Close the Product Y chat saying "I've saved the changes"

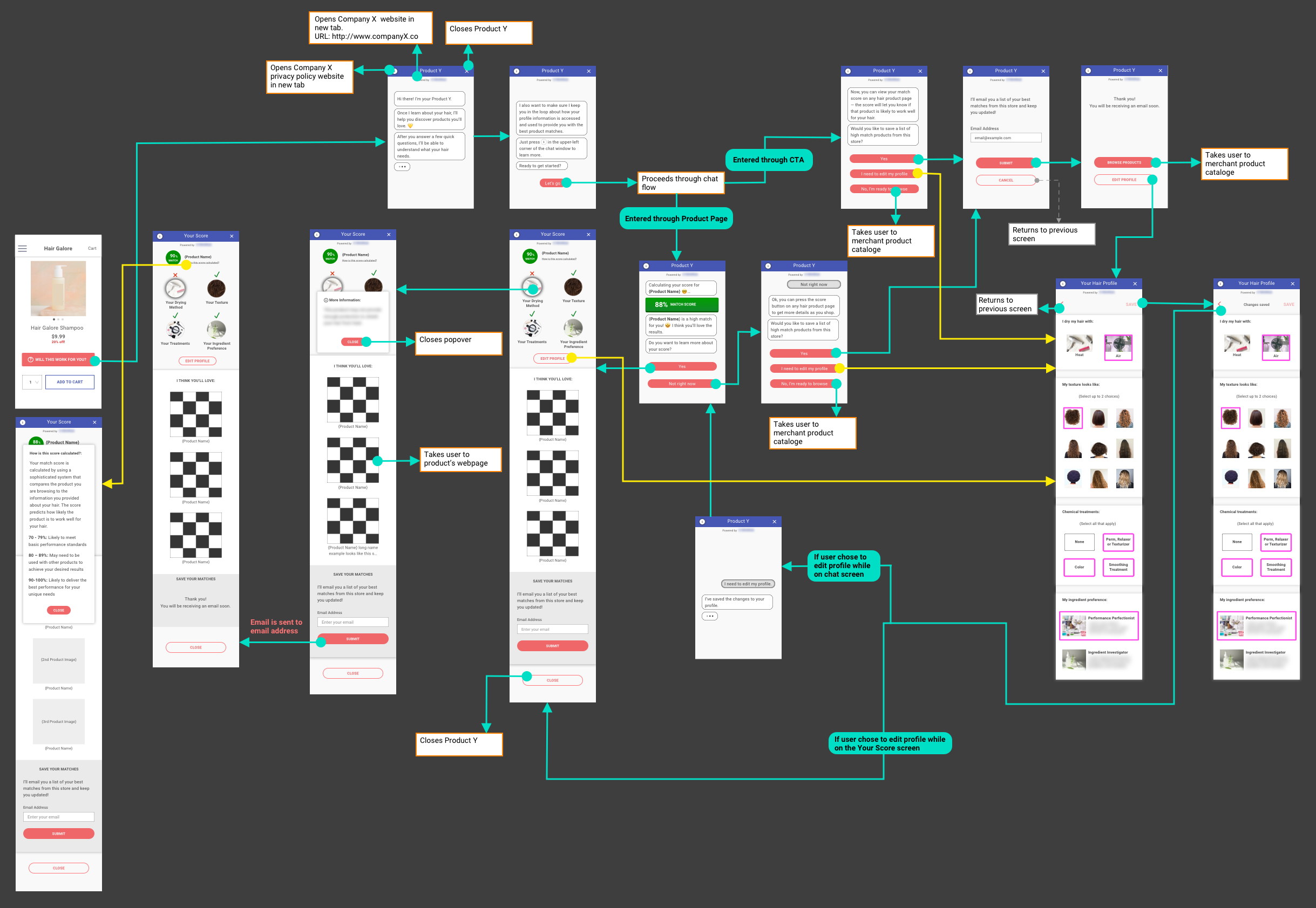click(774, 522)
